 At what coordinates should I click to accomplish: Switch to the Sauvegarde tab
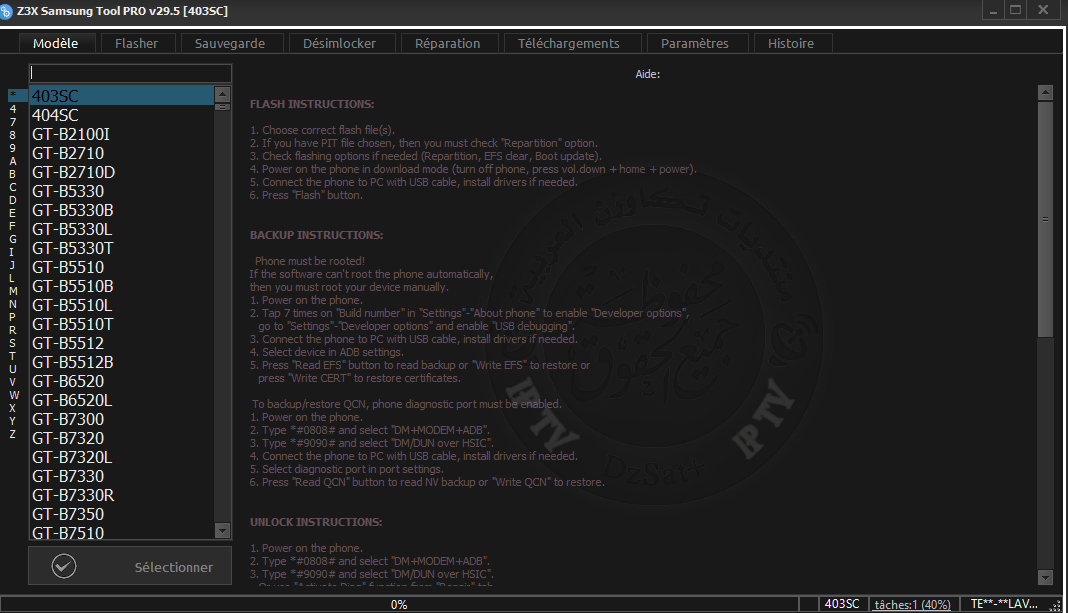click(x=230, y=43)
